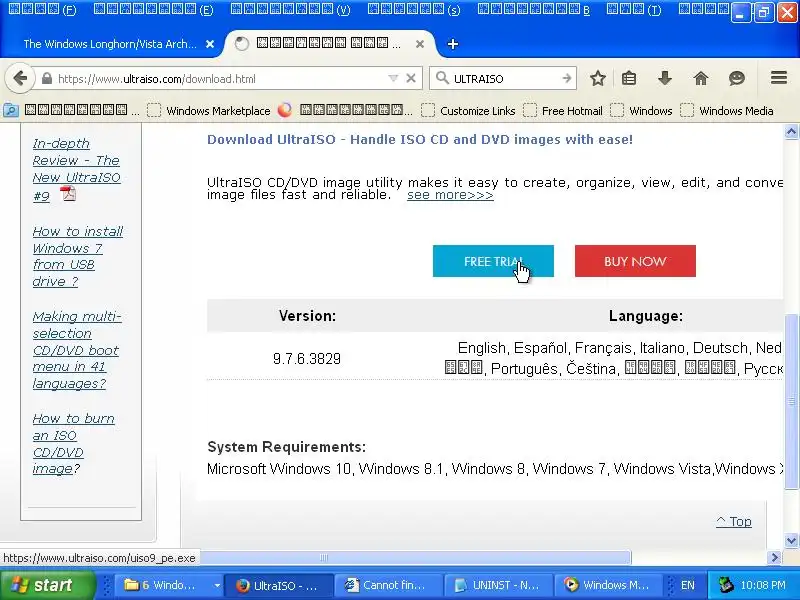Click the horizontal scrollbar right arrow
800x600 pixels.
(774, 558)
